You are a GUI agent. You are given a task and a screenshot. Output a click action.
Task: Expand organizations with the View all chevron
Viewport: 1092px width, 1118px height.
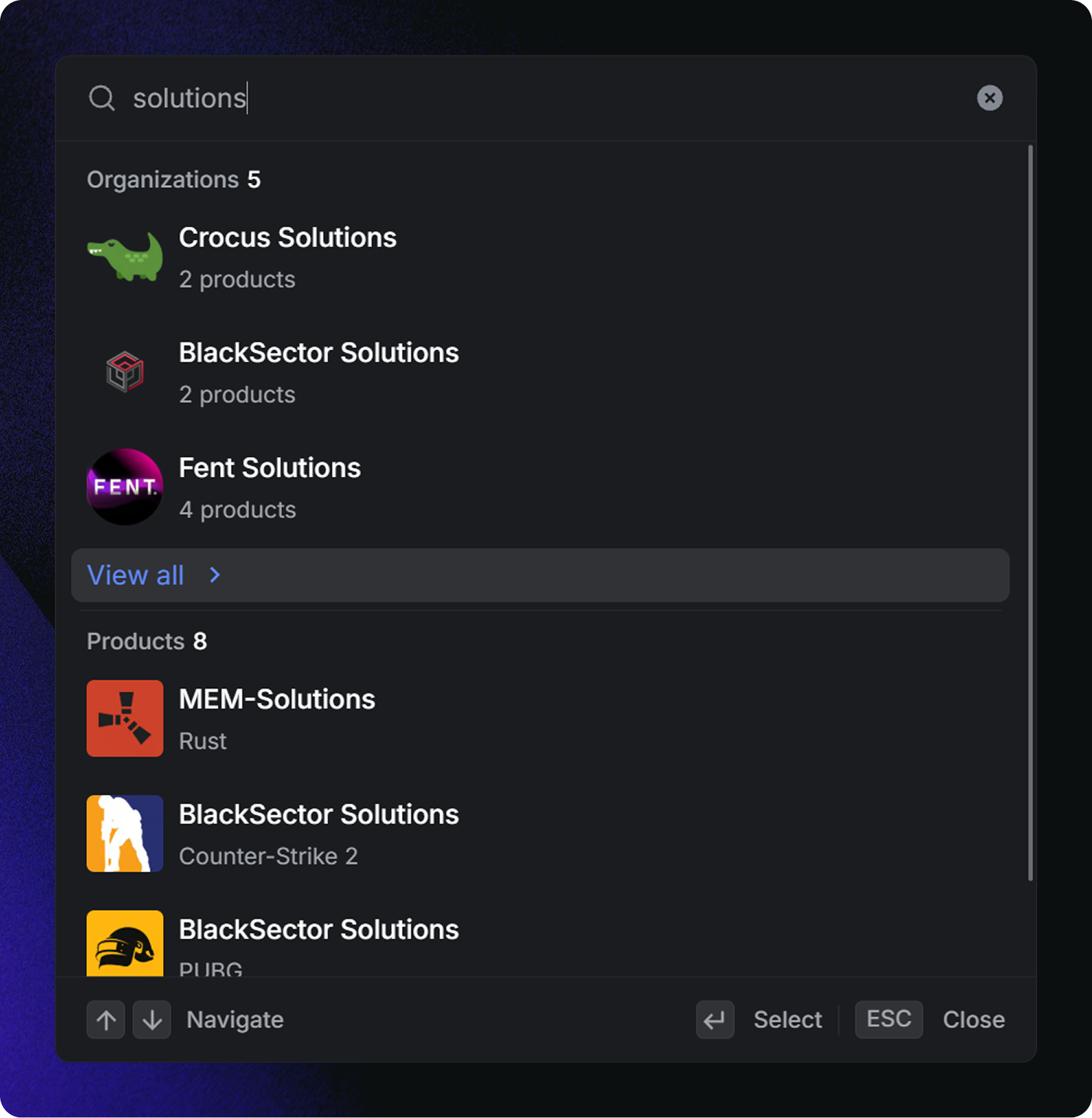tap(214, 575)
